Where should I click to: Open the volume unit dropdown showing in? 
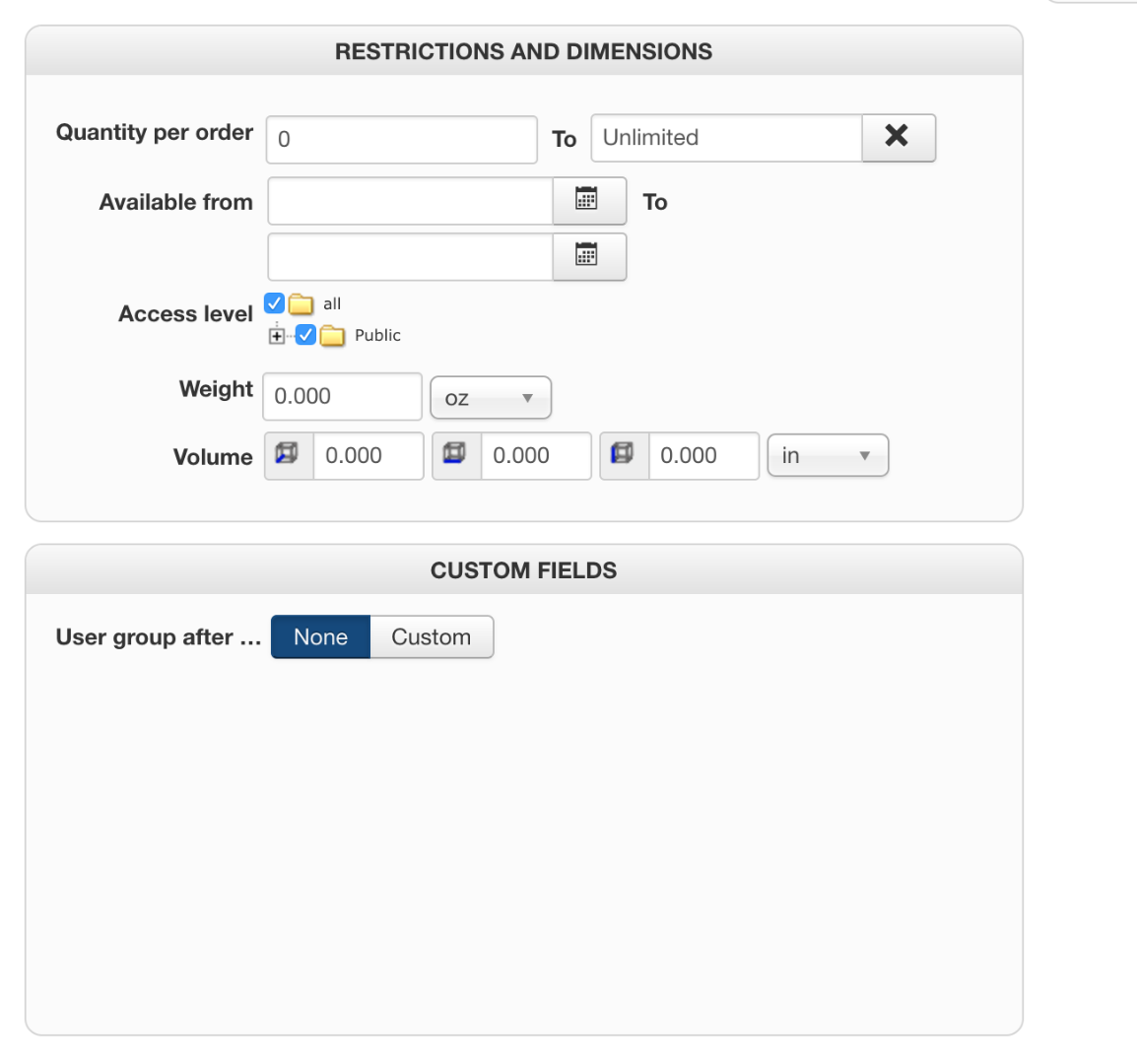tap(828, 456)
